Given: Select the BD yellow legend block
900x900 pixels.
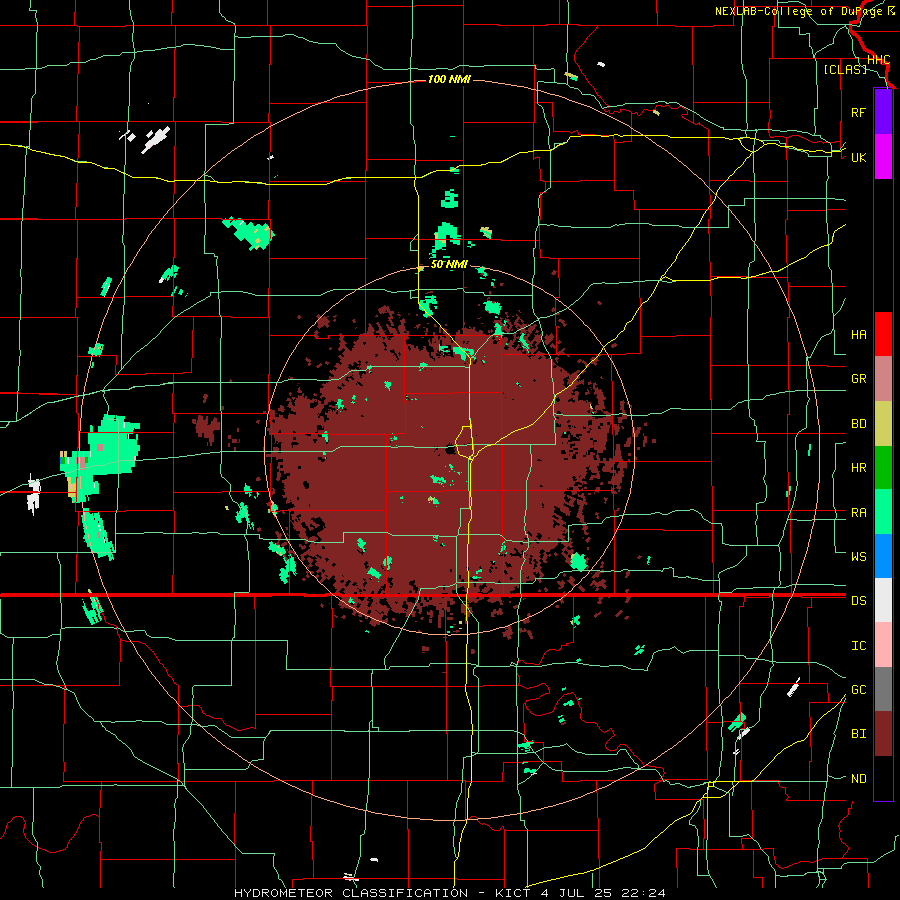Looking at the screenshot, I should [883, 424].
